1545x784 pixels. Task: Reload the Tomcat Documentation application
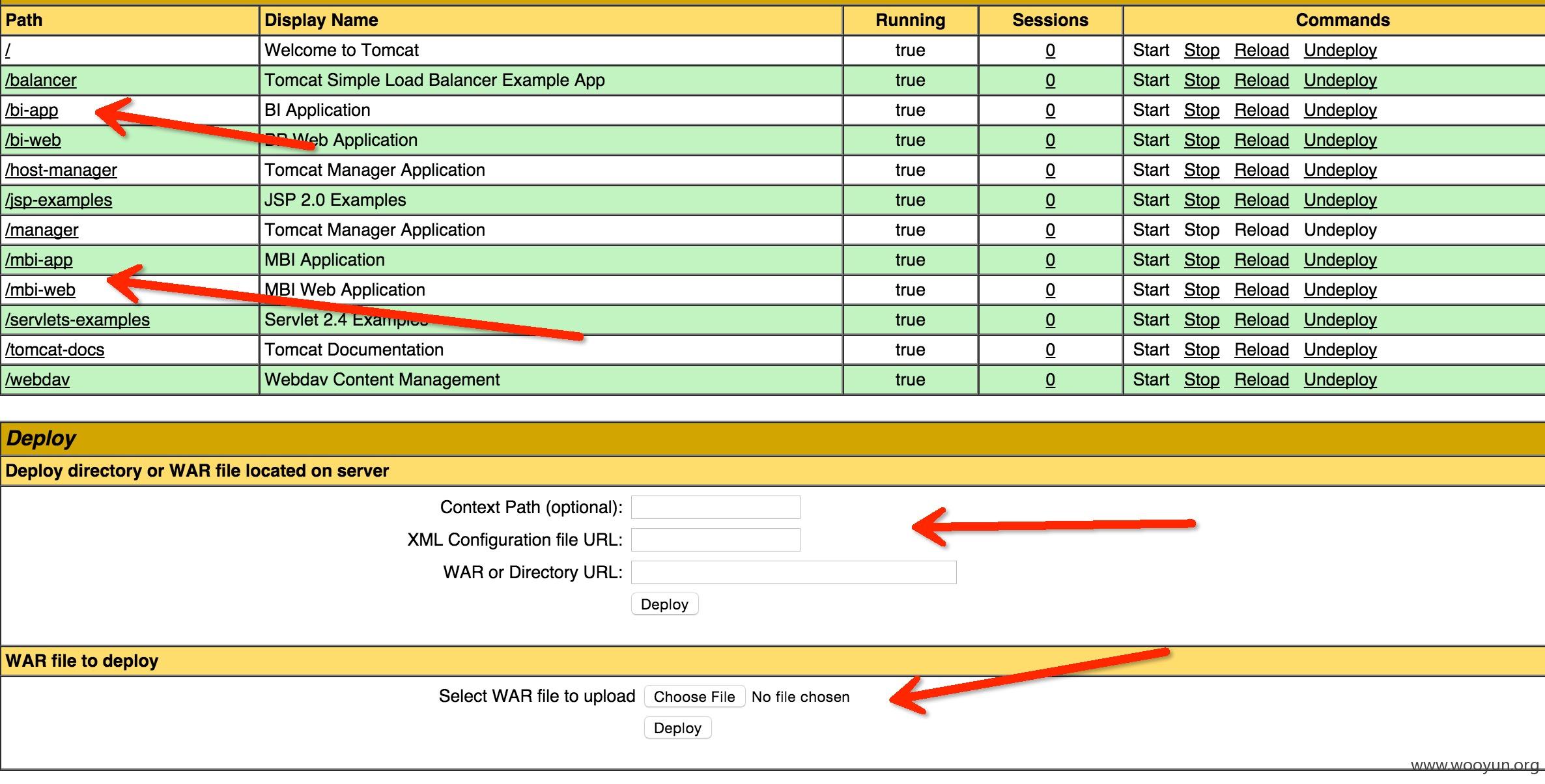[1262, 350]
